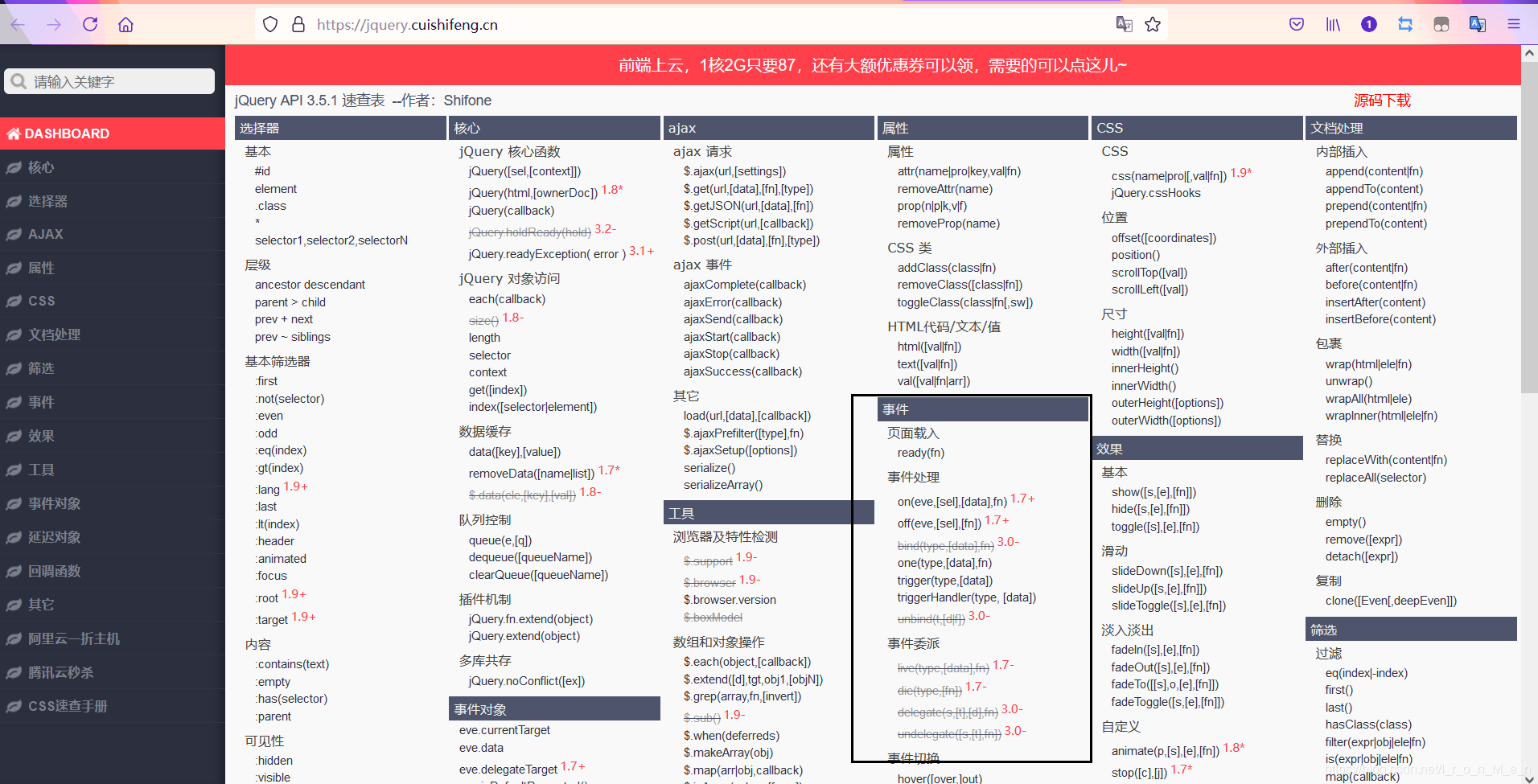
Task: Open the Pocket save icon
Action: [1297, 24]
